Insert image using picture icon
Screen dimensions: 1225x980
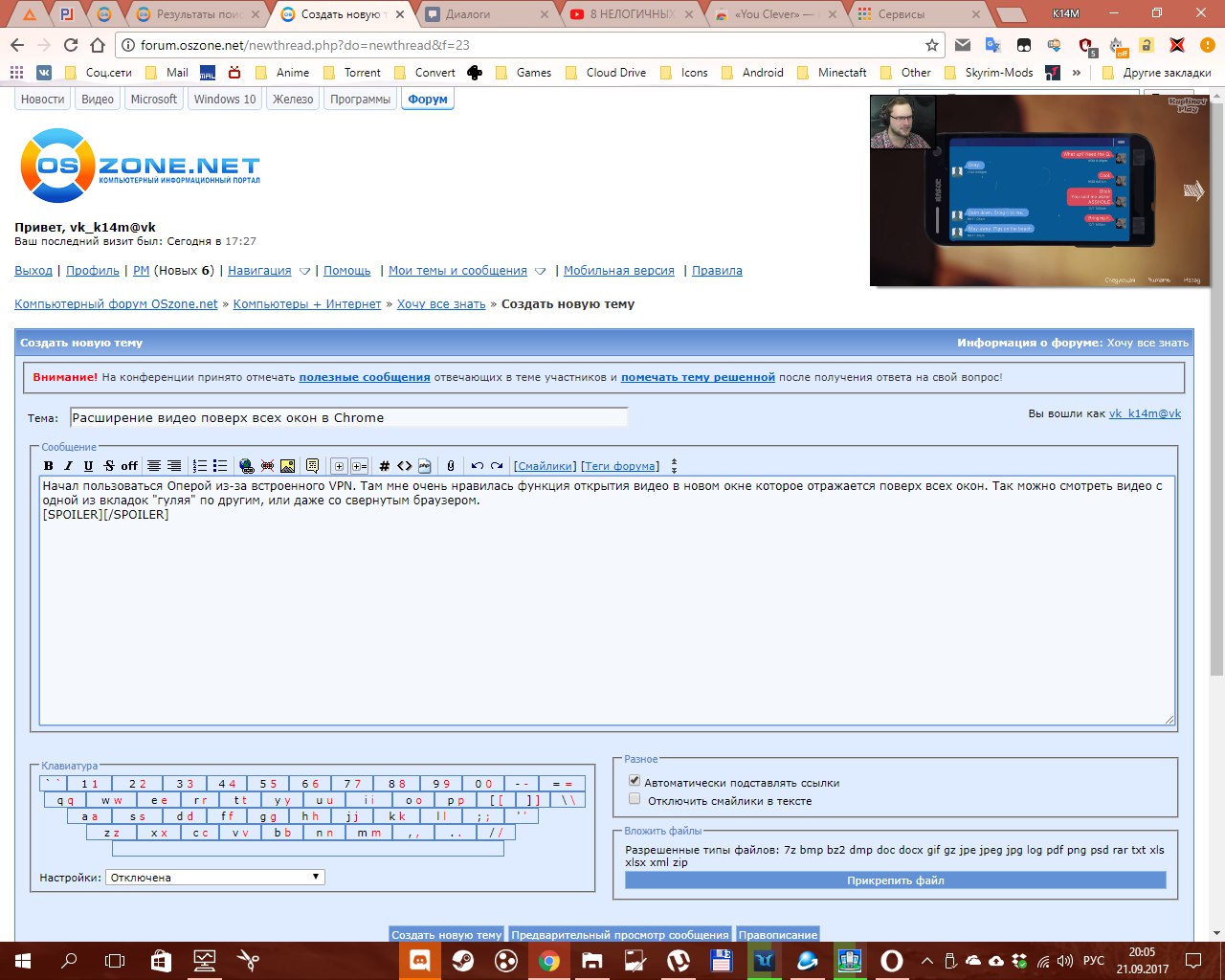pyautogui.click(x=287, y=466)
